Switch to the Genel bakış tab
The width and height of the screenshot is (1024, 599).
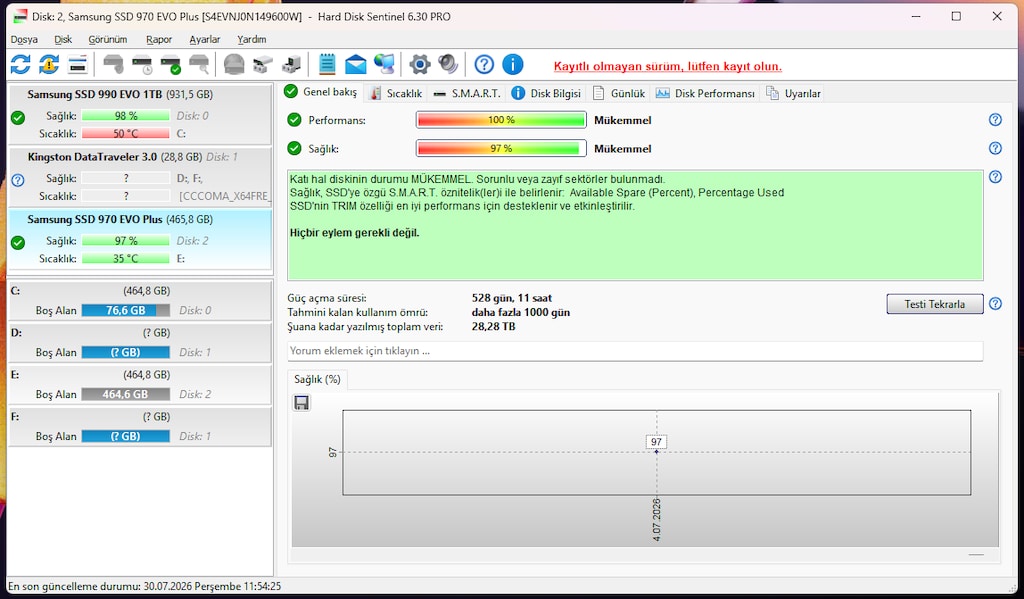point(321,92)
